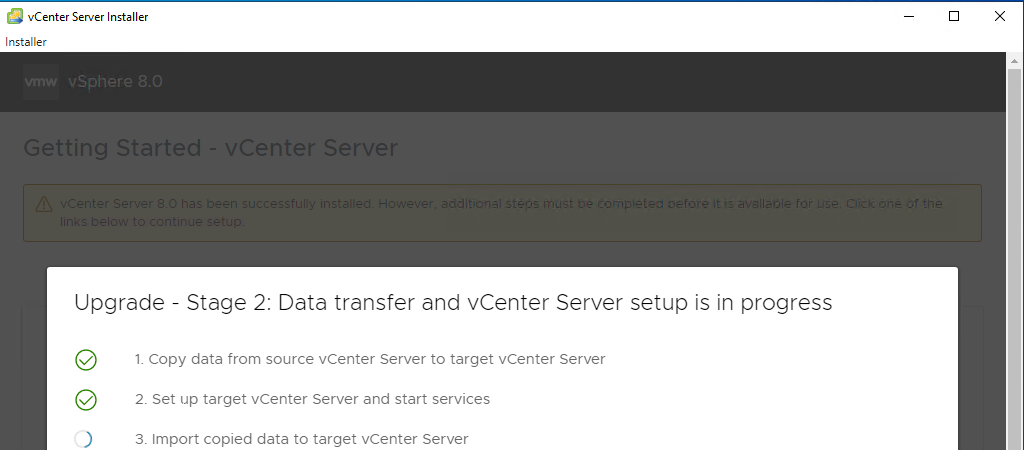Maximize the installer window
Viewport: 1024px width, 450px height.
point(954,16)
